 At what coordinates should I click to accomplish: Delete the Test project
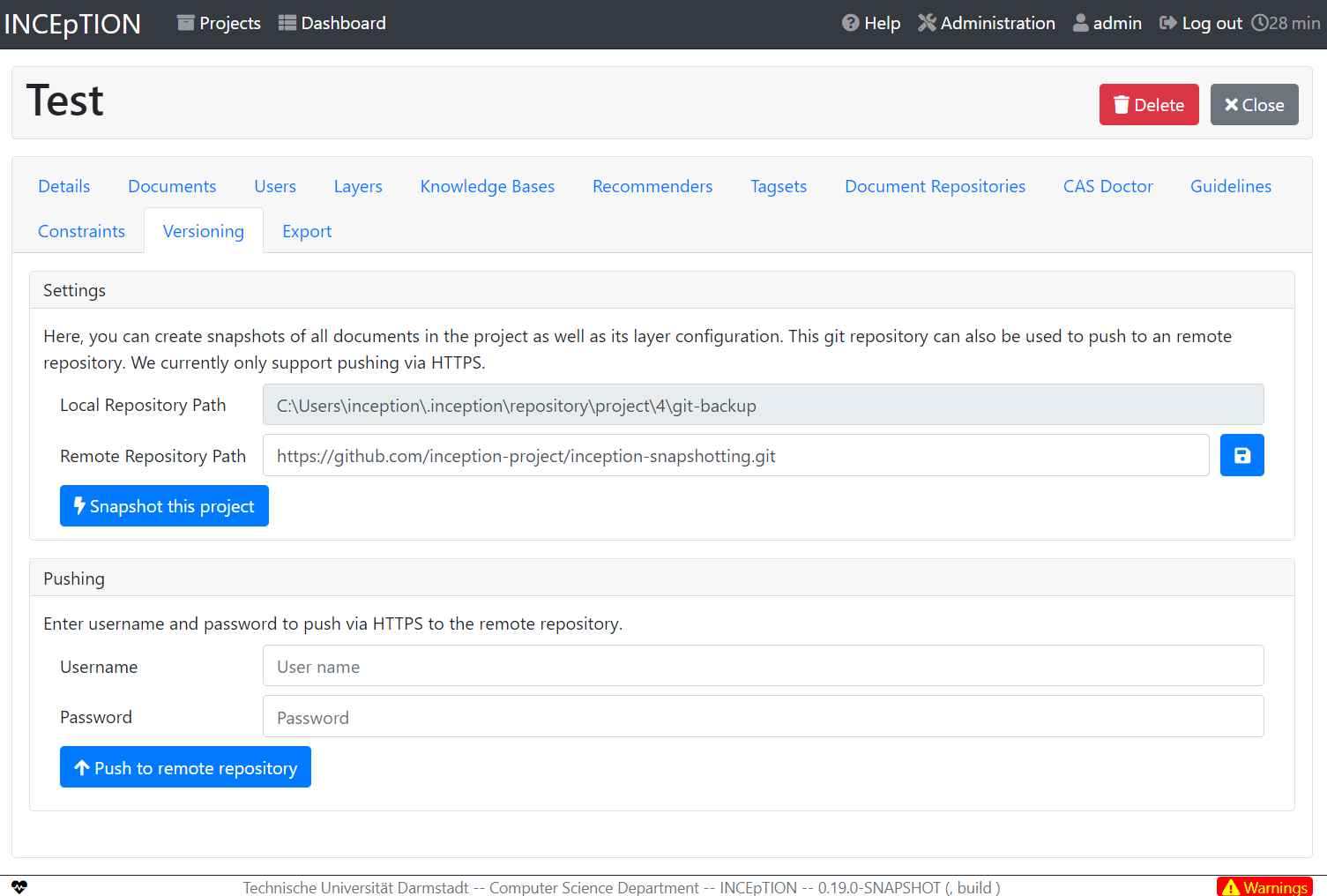1148,104
